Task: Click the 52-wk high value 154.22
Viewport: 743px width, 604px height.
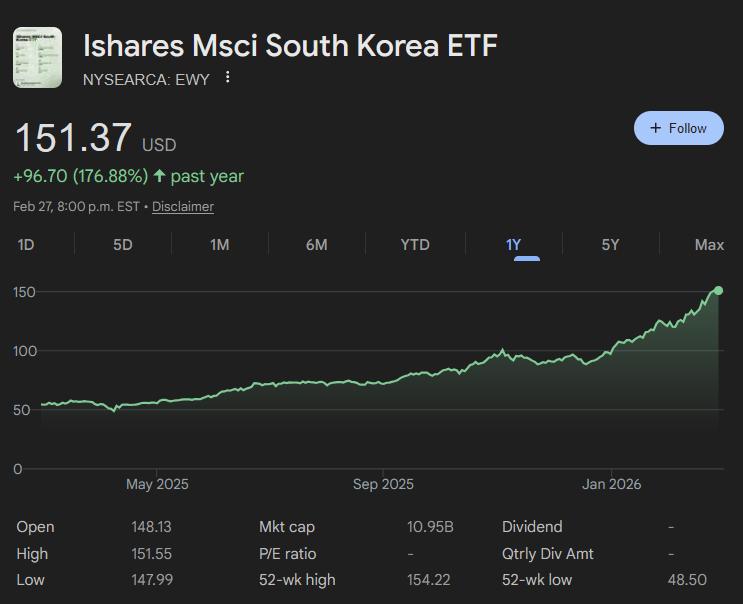Action: coord(428,580)
